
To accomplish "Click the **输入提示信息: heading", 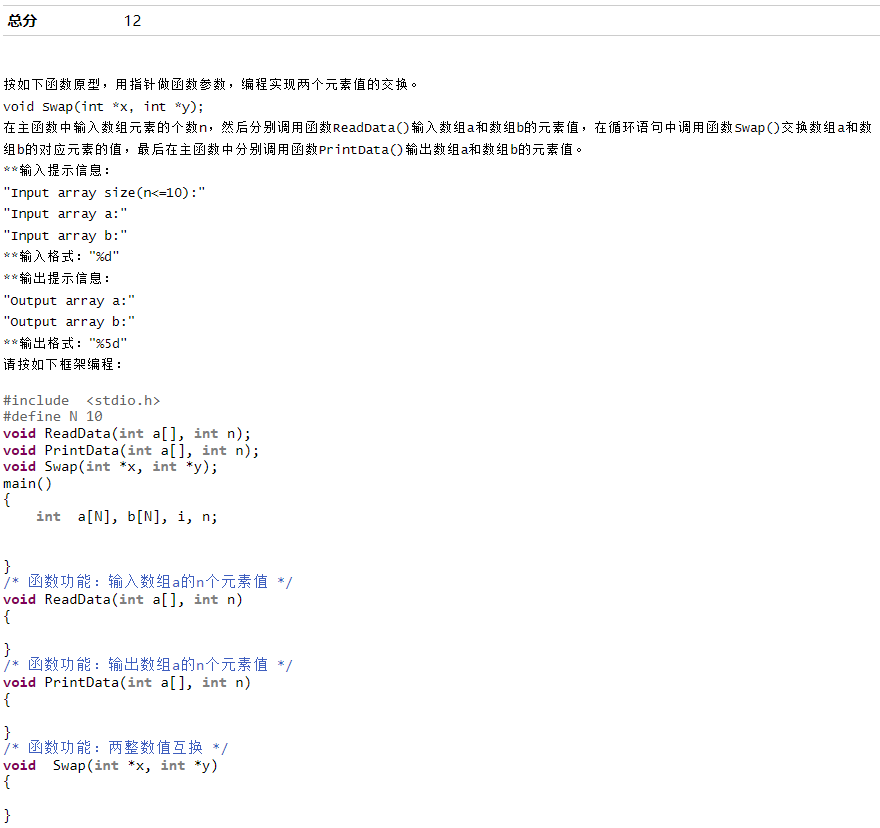I will 57,170.
